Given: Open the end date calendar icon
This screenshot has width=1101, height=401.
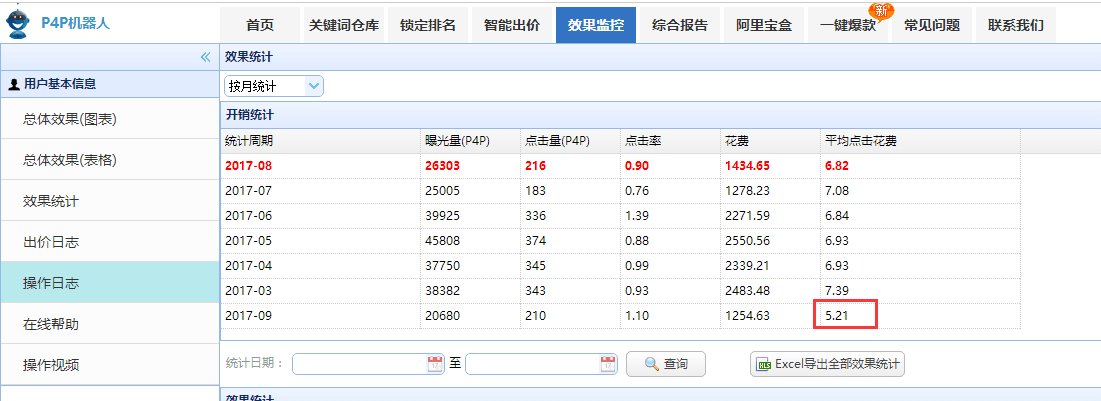Looking at the screenshot, I should [x=608, y=364].
